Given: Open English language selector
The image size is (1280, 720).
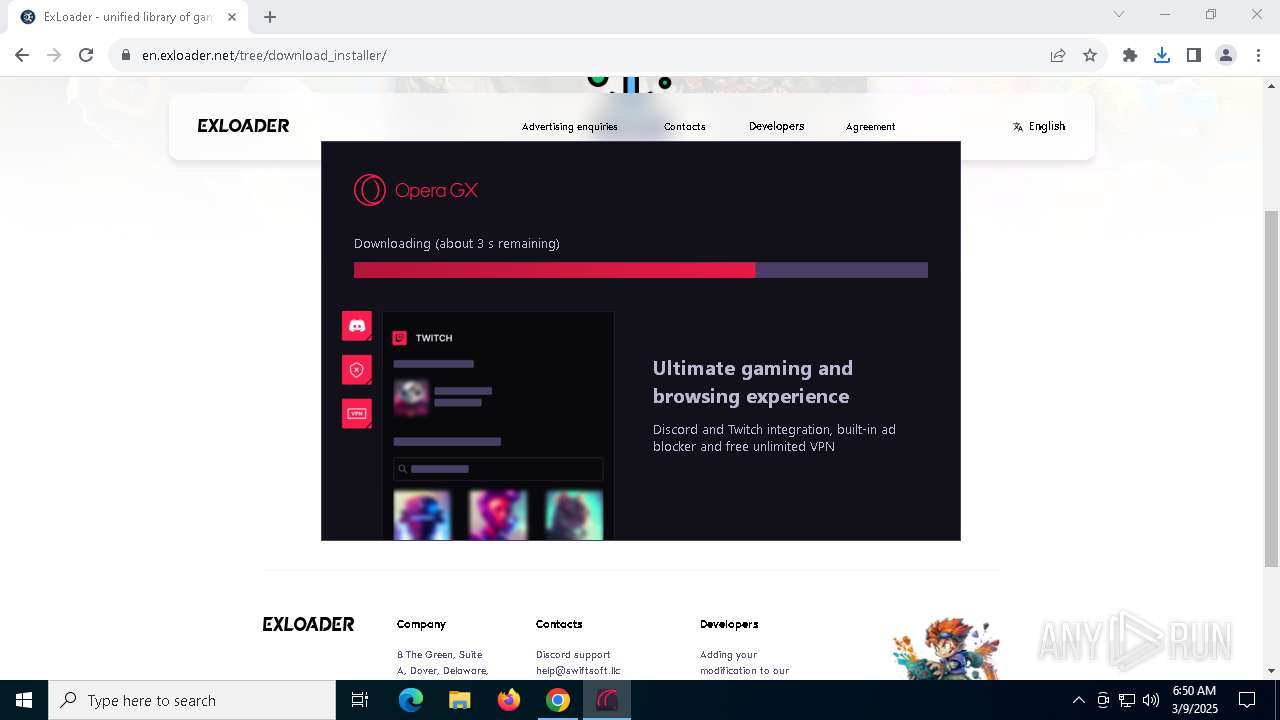Looking at the screenshot, I should (x=1039, y=126).
